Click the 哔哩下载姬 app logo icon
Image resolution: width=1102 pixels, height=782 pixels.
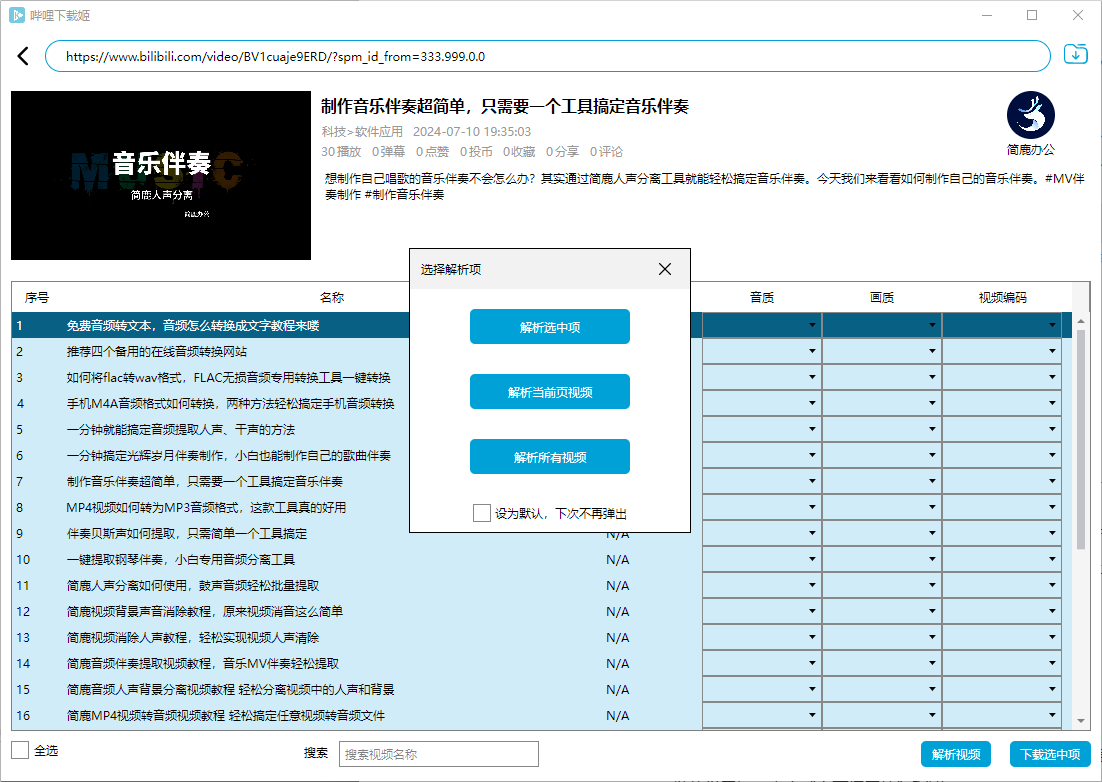(x=17, y=15)
